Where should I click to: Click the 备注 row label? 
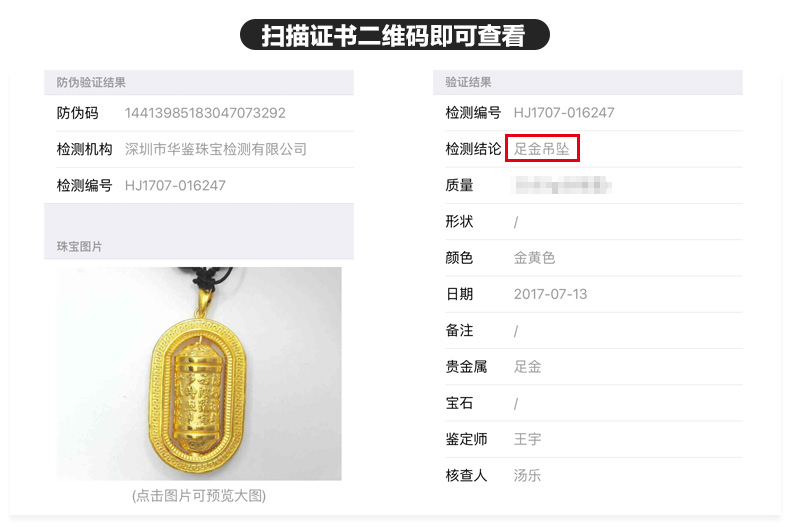pos(459,330)
